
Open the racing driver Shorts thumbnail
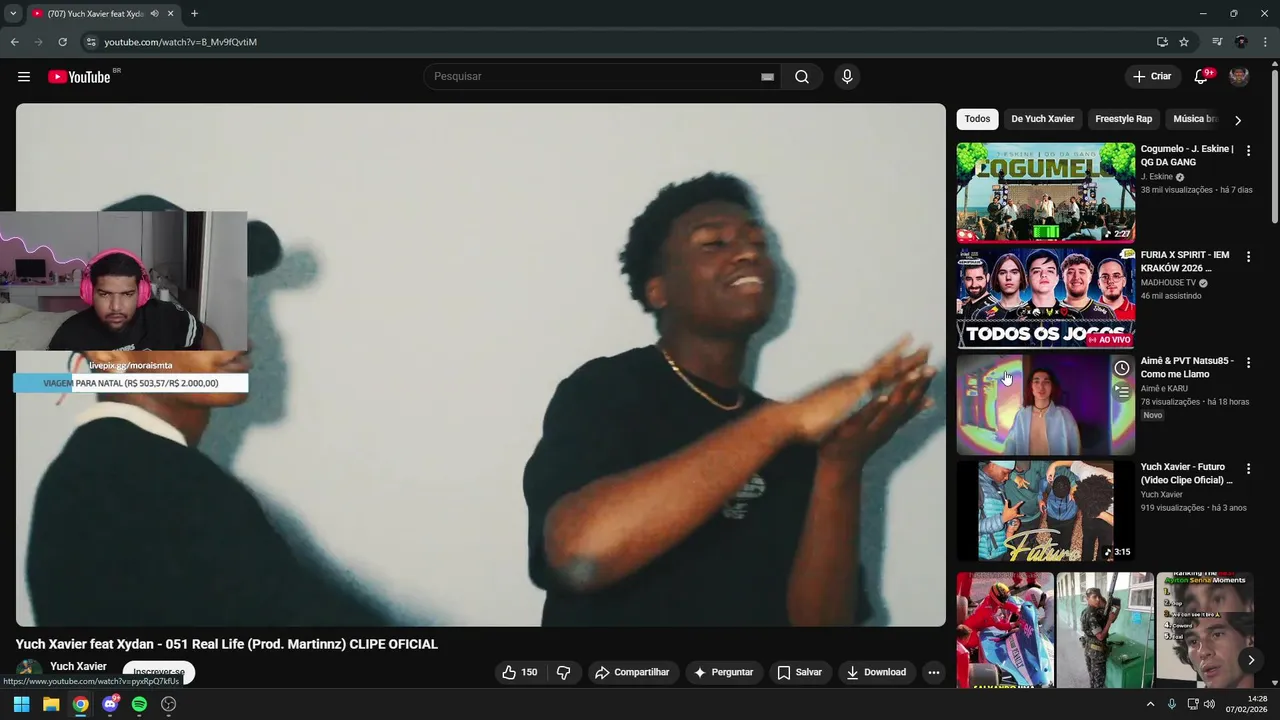pyautogui.click(x=1005, y=630)
